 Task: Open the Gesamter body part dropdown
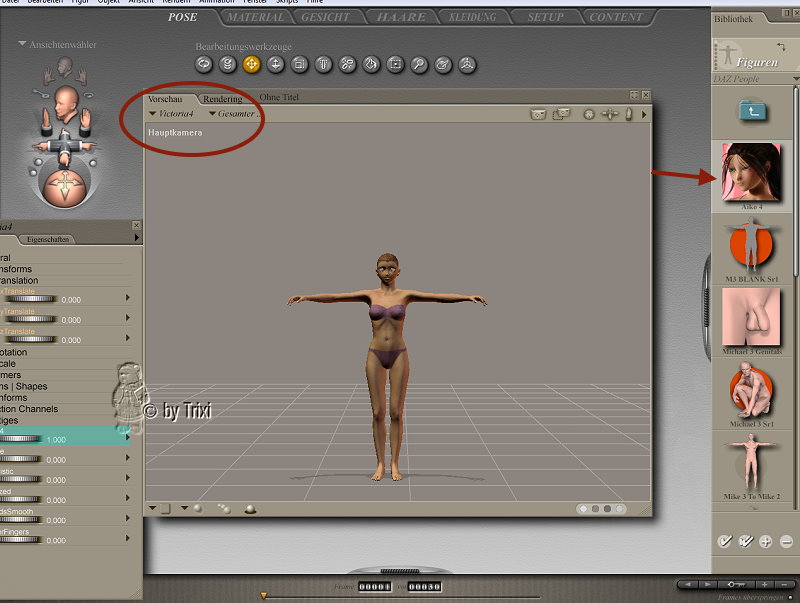[x=234, y=114]
